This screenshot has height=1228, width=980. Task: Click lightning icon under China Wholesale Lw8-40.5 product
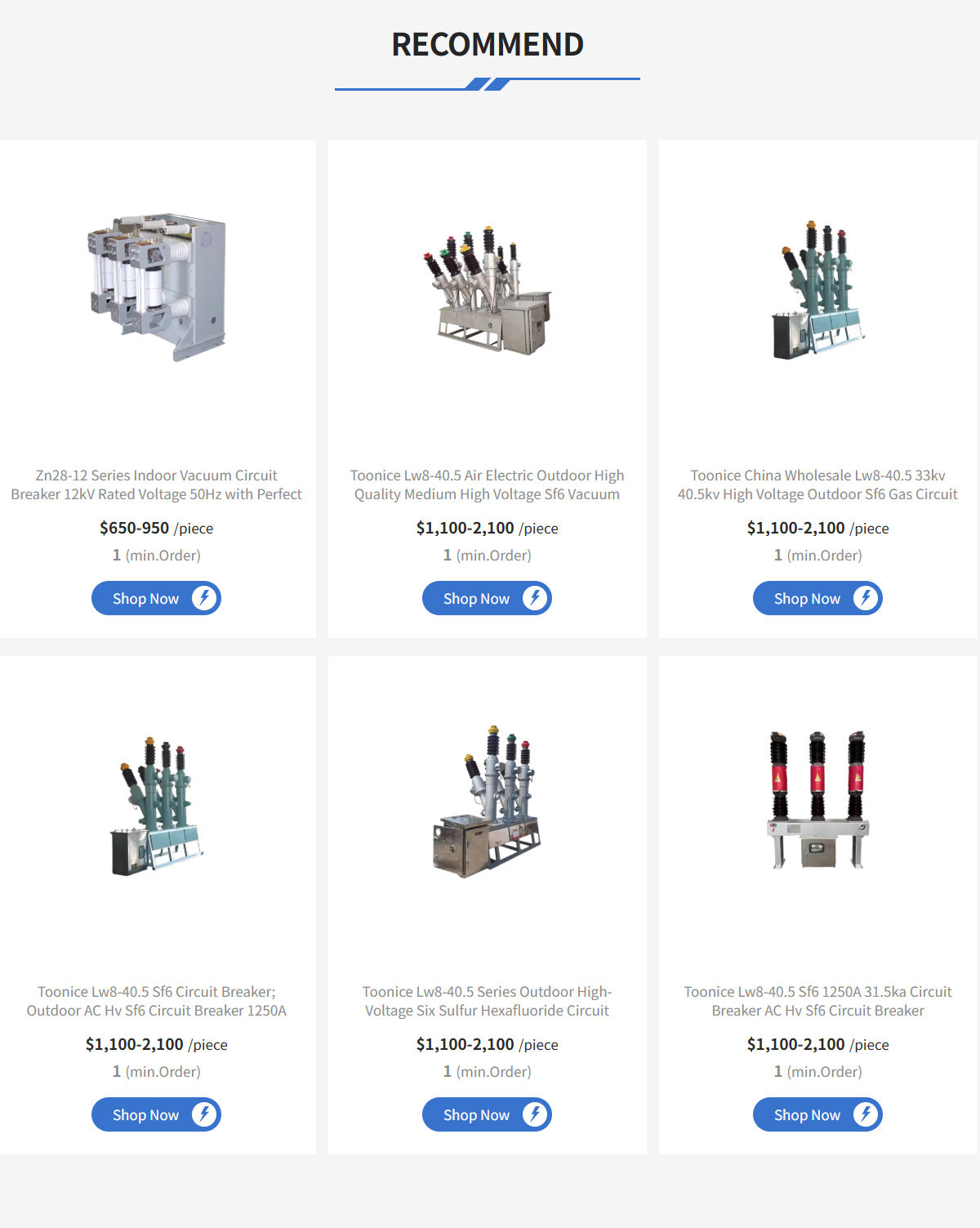point(866,598)
